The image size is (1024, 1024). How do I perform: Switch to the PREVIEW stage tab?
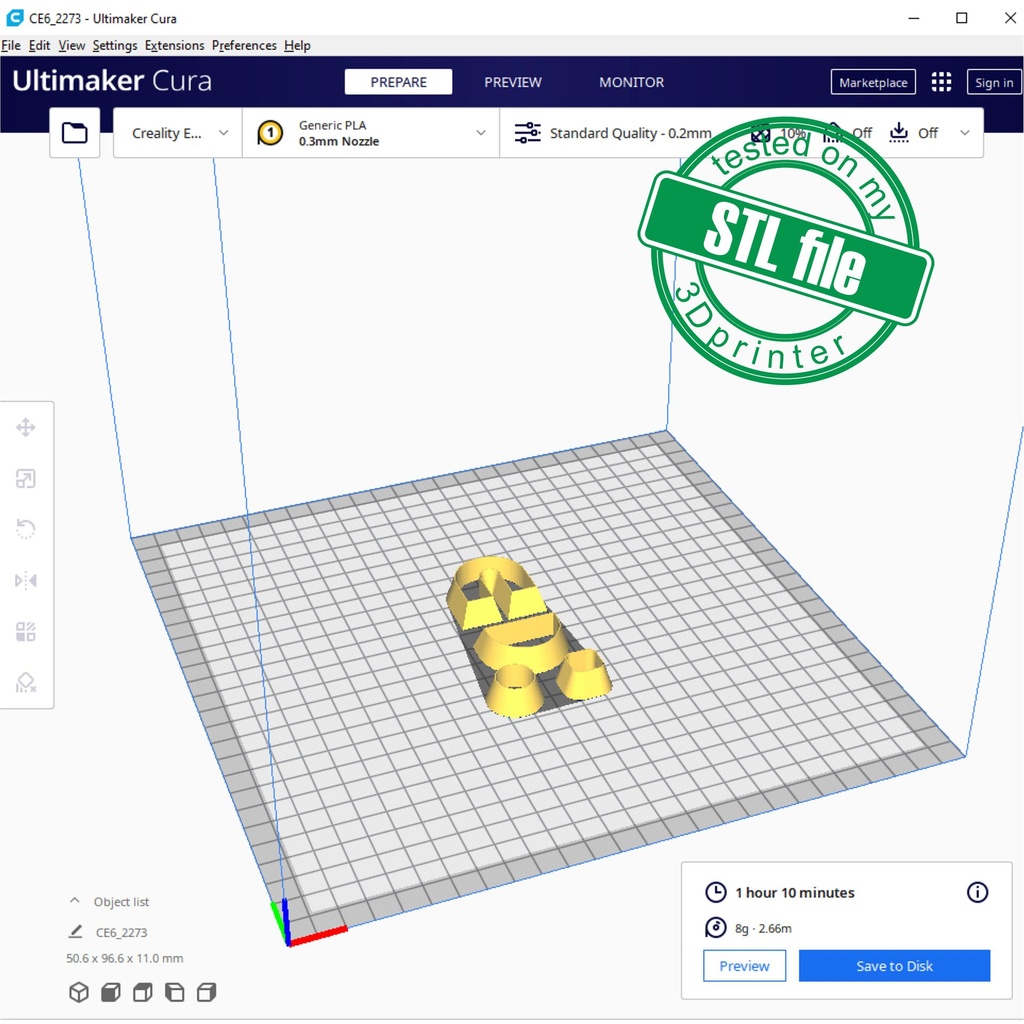513,82
